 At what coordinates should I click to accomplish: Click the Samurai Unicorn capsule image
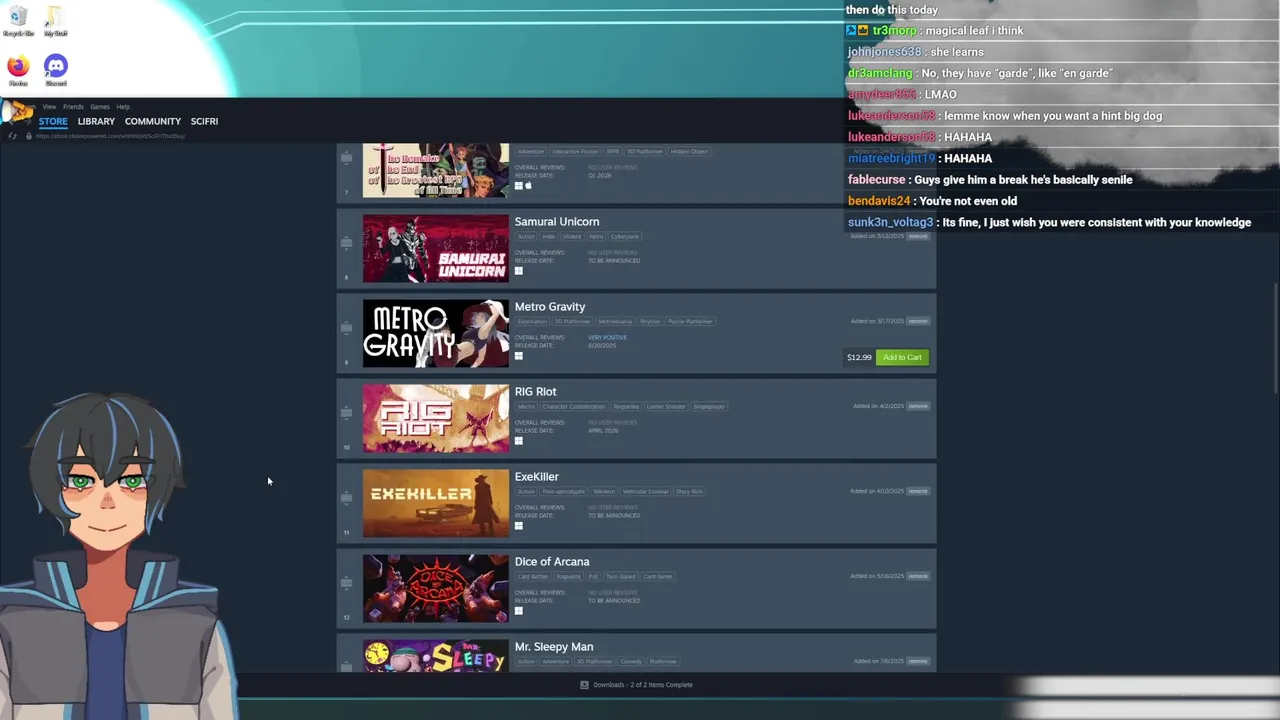pyautogui.click(x=436, y=248)
